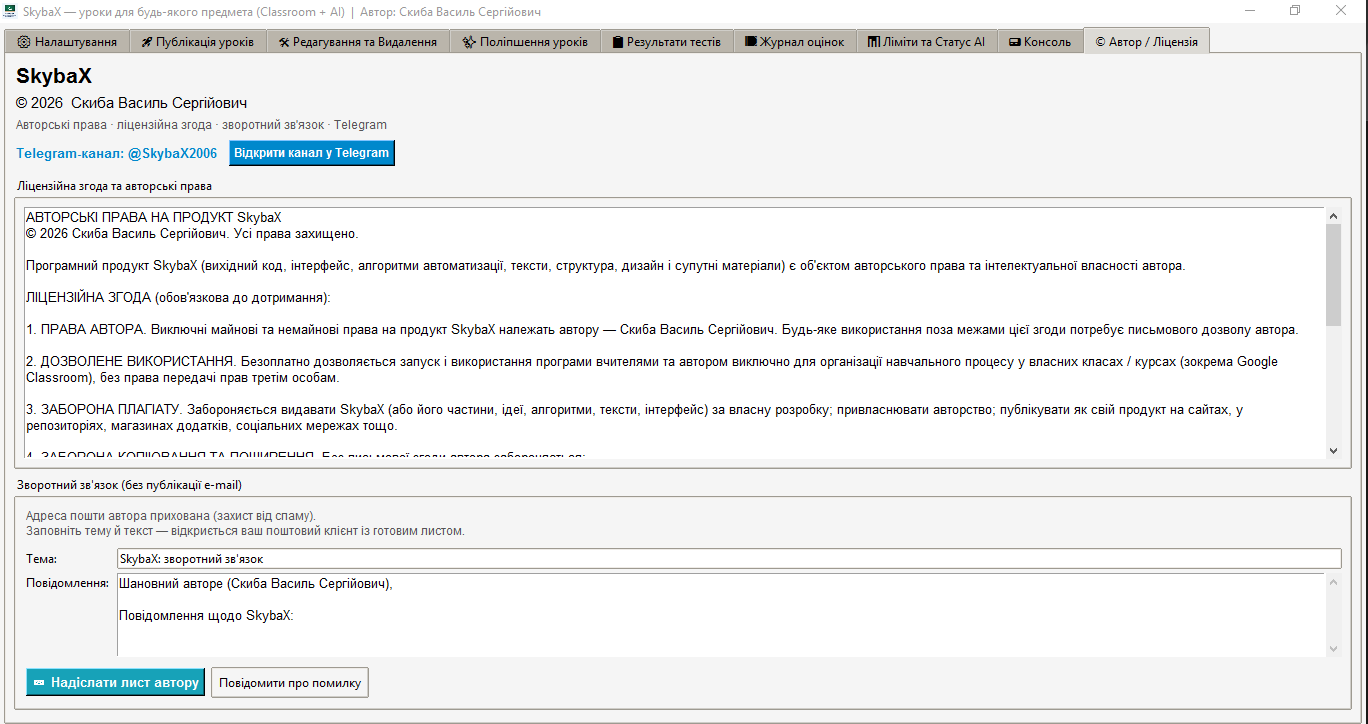The image size is (1368, 724).
Task: Click "© 2026 Скиба Василь Сергійович" under heading
Action: click(x=131, y=103)
